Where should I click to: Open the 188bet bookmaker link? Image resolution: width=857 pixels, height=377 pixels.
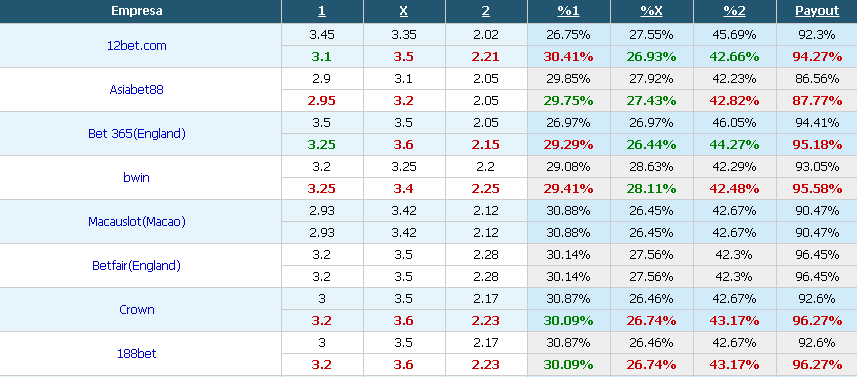(x=137, y=354)
